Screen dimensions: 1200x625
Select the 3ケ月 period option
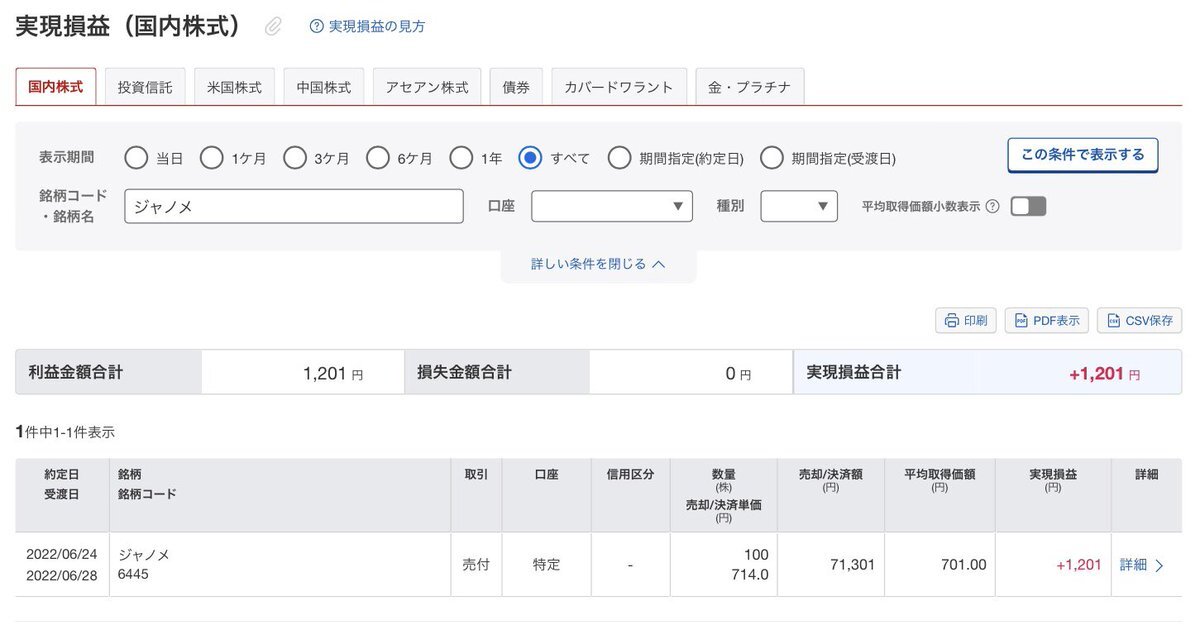(x=295, y=158)
